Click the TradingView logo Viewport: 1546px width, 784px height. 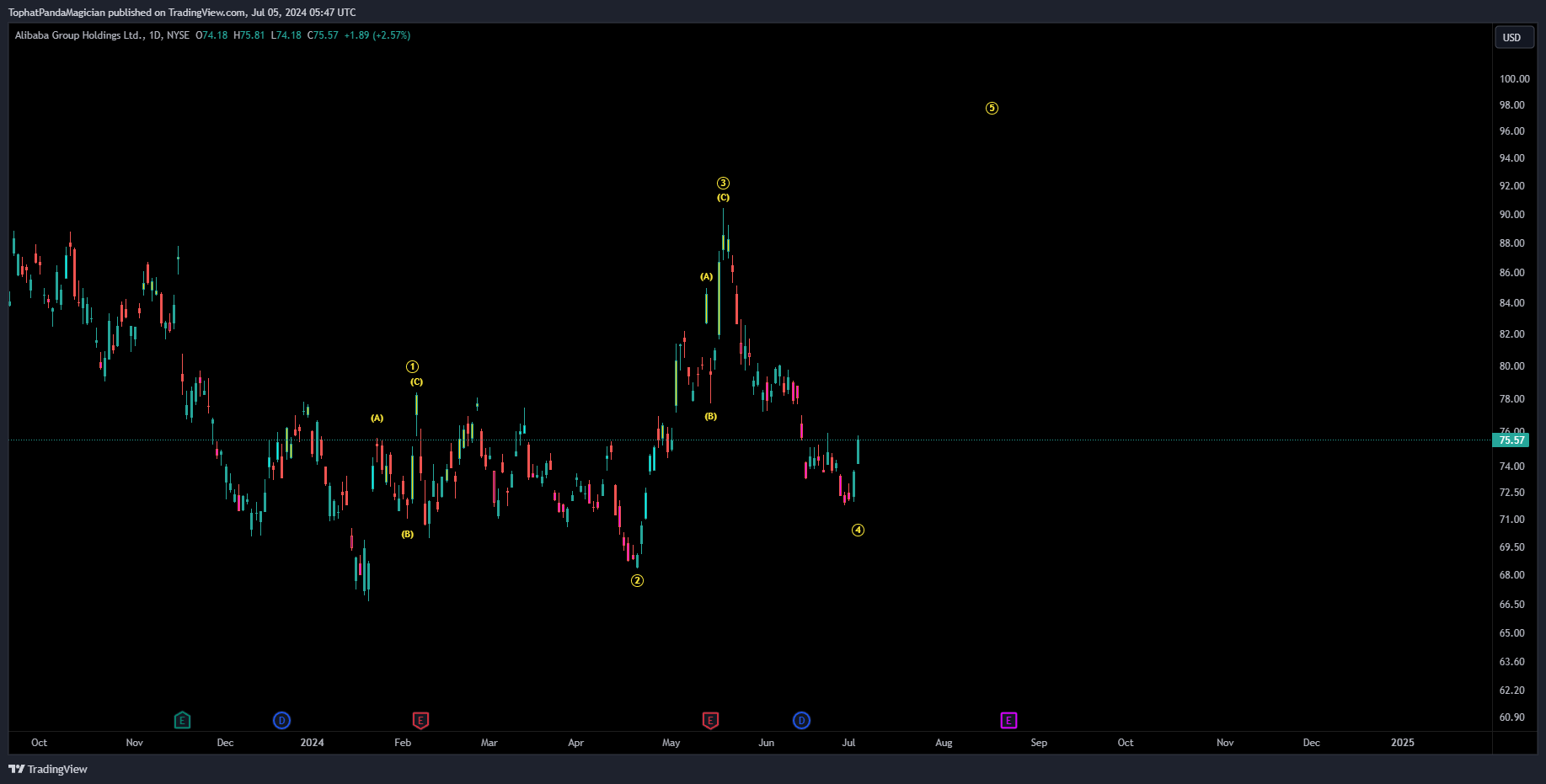(48, 769)
